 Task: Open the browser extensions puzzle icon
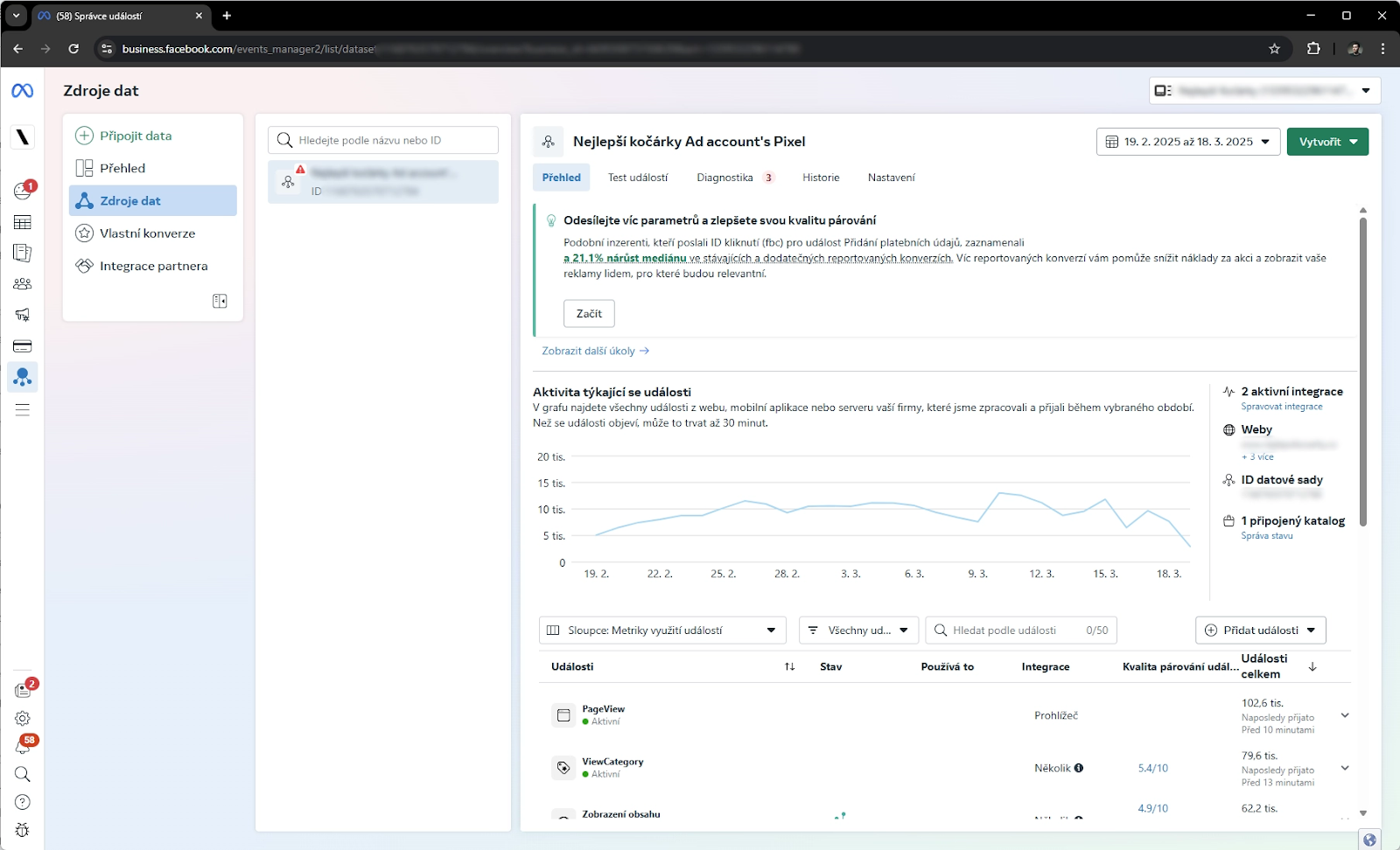point(1313,49)
